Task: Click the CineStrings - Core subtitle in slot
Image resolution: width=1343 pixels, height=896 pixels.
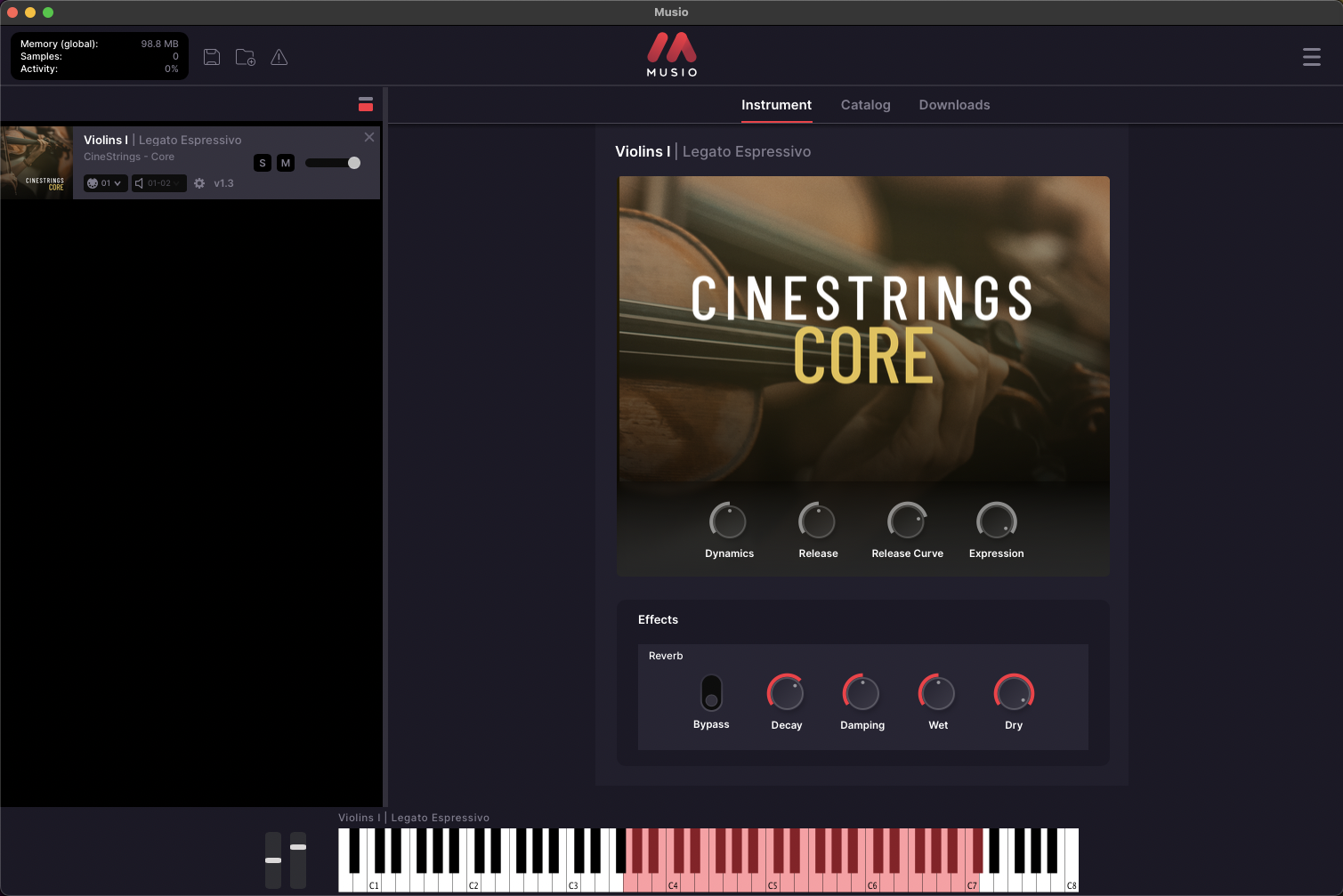Action: [129, 157]
